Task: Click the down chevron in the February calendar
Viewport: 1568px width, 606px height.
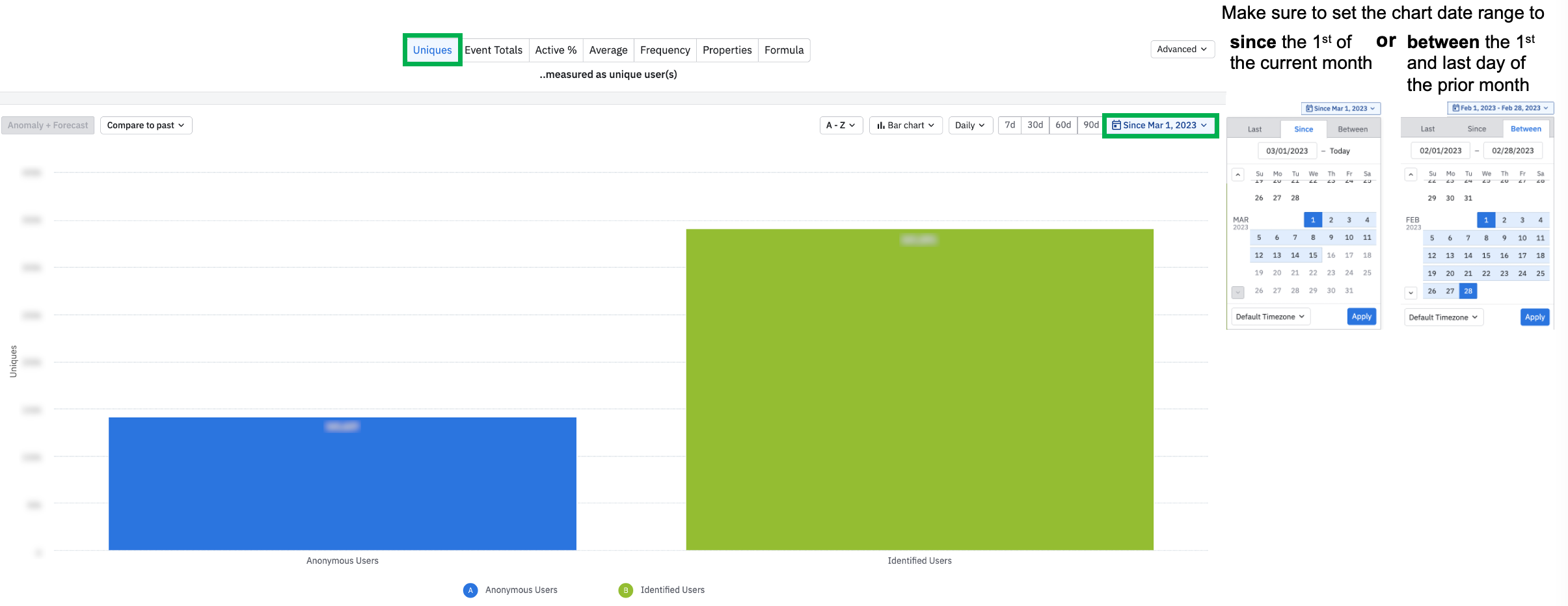Action: [1411, 293]
